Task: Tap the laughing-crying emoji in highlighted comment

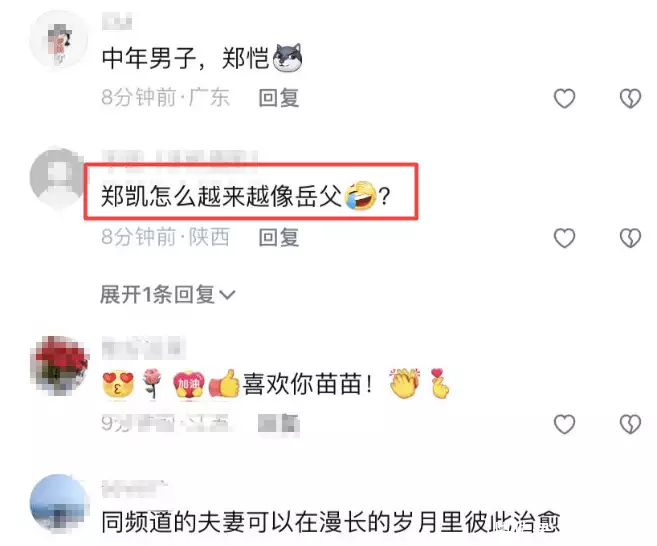Action: pos(360,195)
